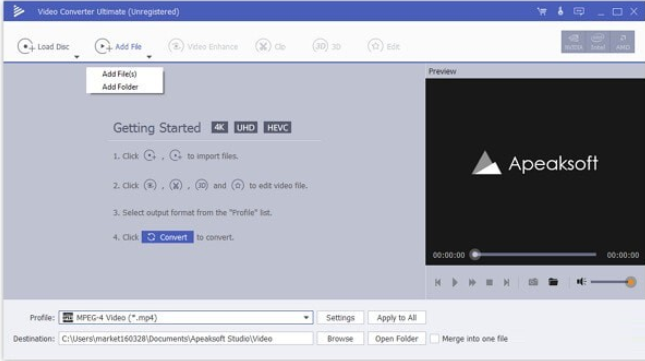Adjust the volume slider
This screenshot has width=645, height=361.
pos(613,282)
